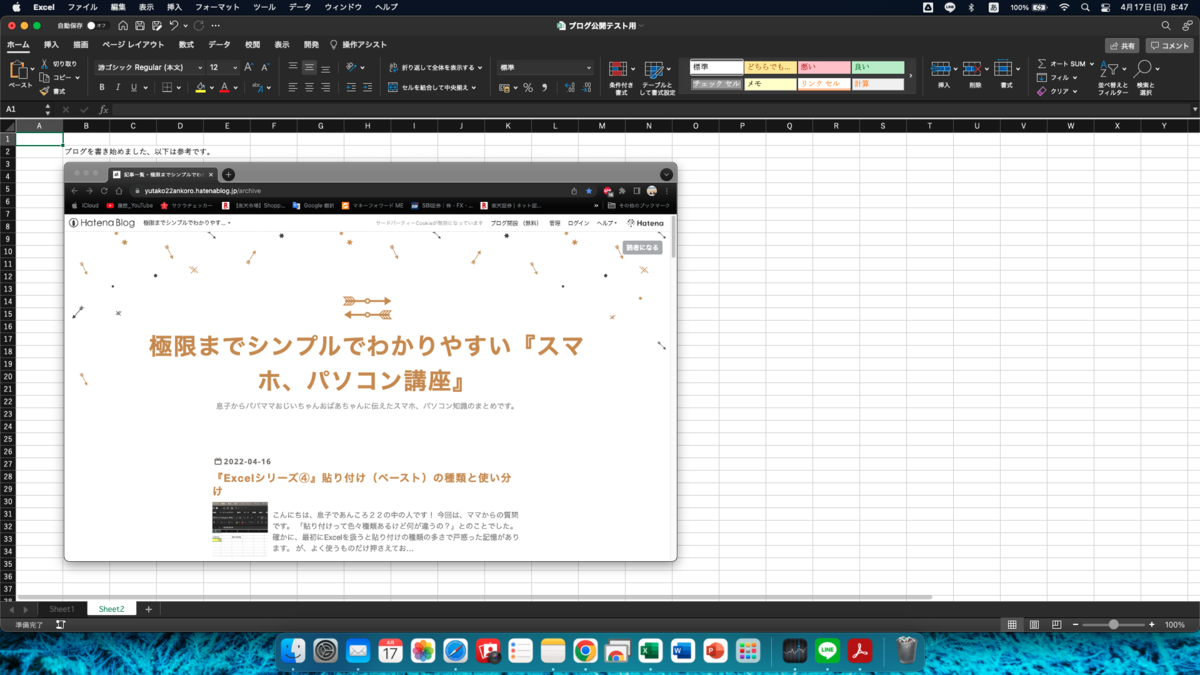
Task: Click the Format Painter (書式) brush icon
Action: click(x=44, y=91)
